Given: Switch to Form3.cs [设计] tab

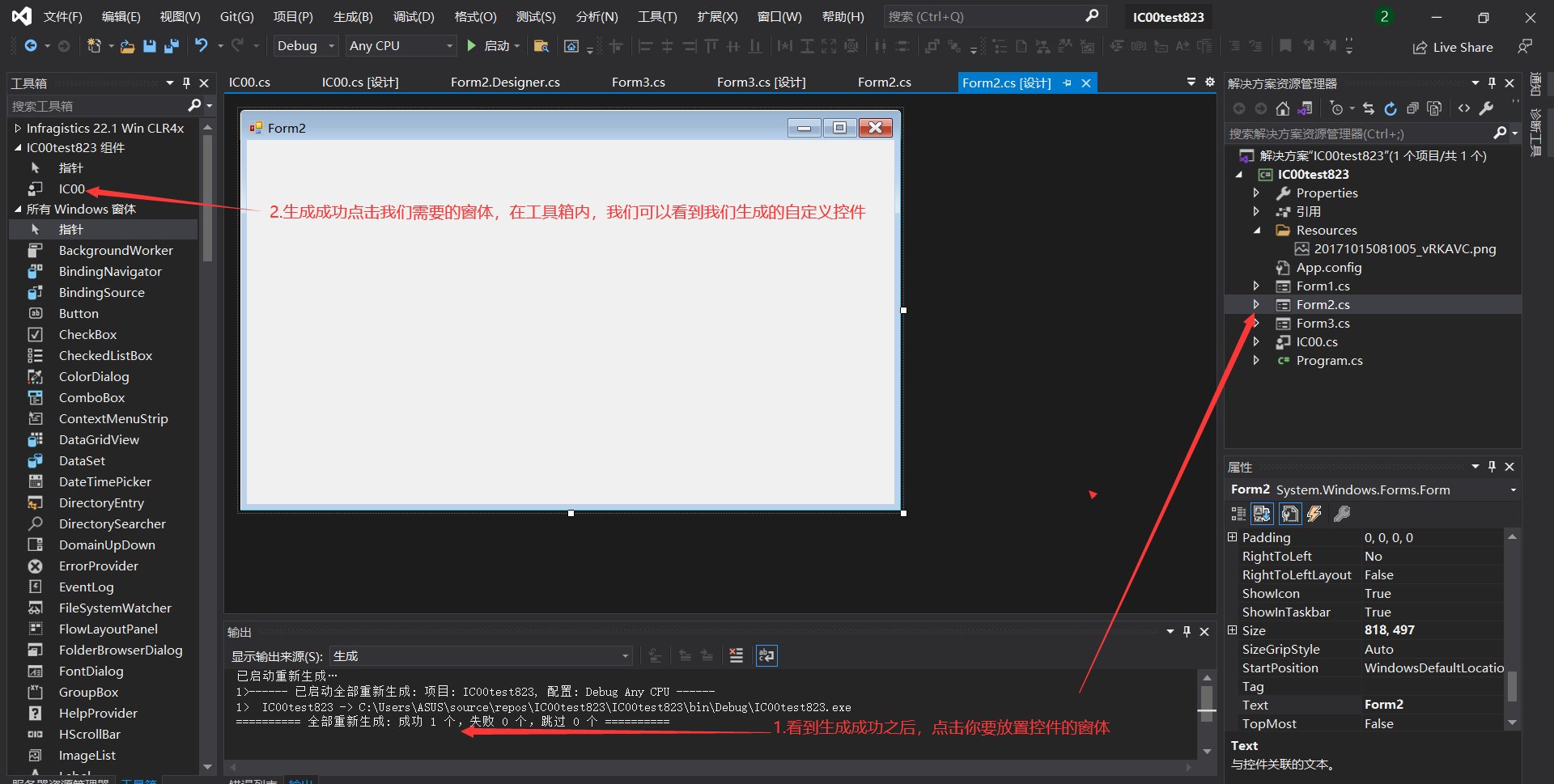Looking at the screenshot, I should click(761, 83).
